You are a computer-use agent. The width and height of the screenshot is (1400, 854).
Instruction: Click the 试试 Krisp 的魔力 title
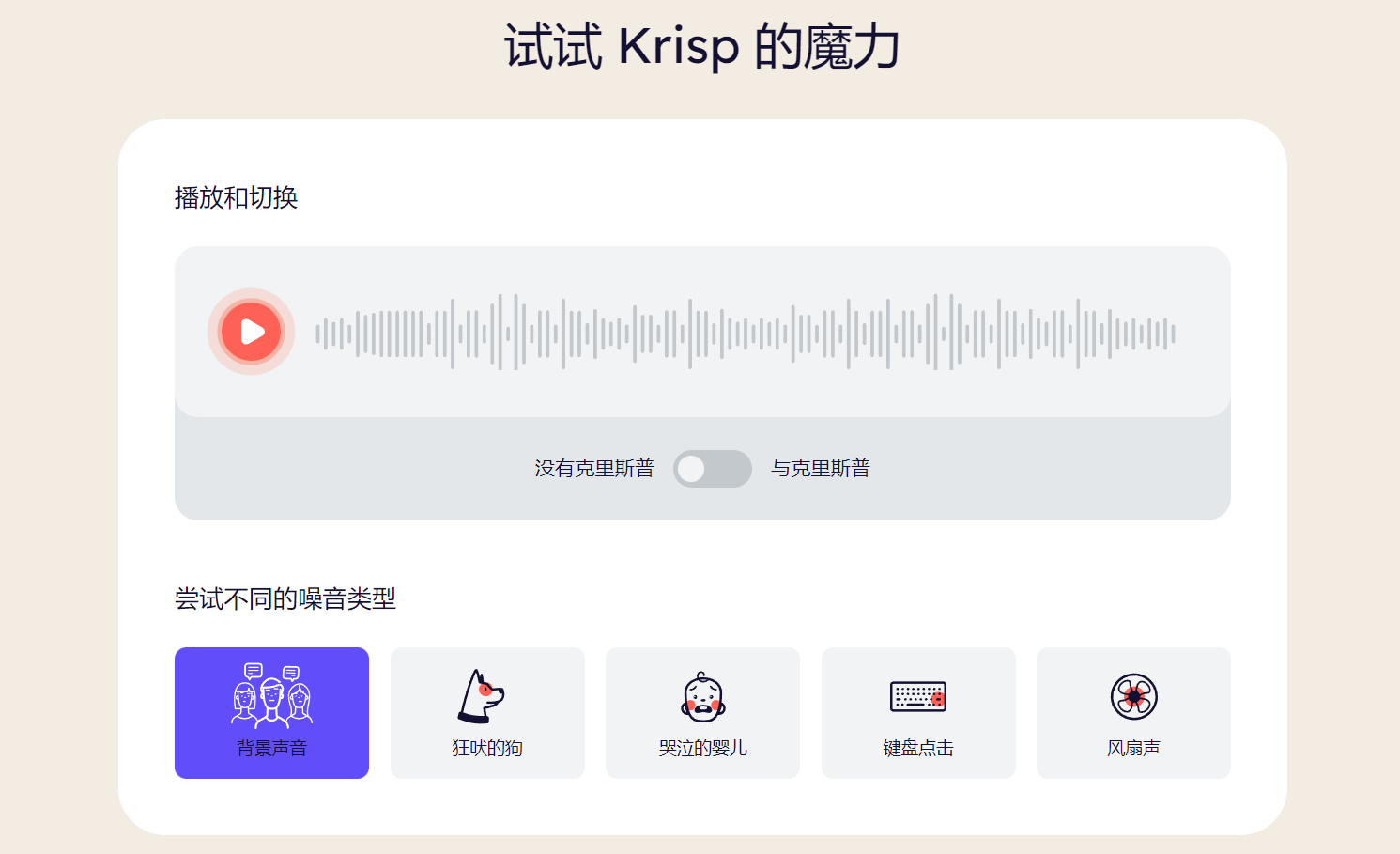700,47
